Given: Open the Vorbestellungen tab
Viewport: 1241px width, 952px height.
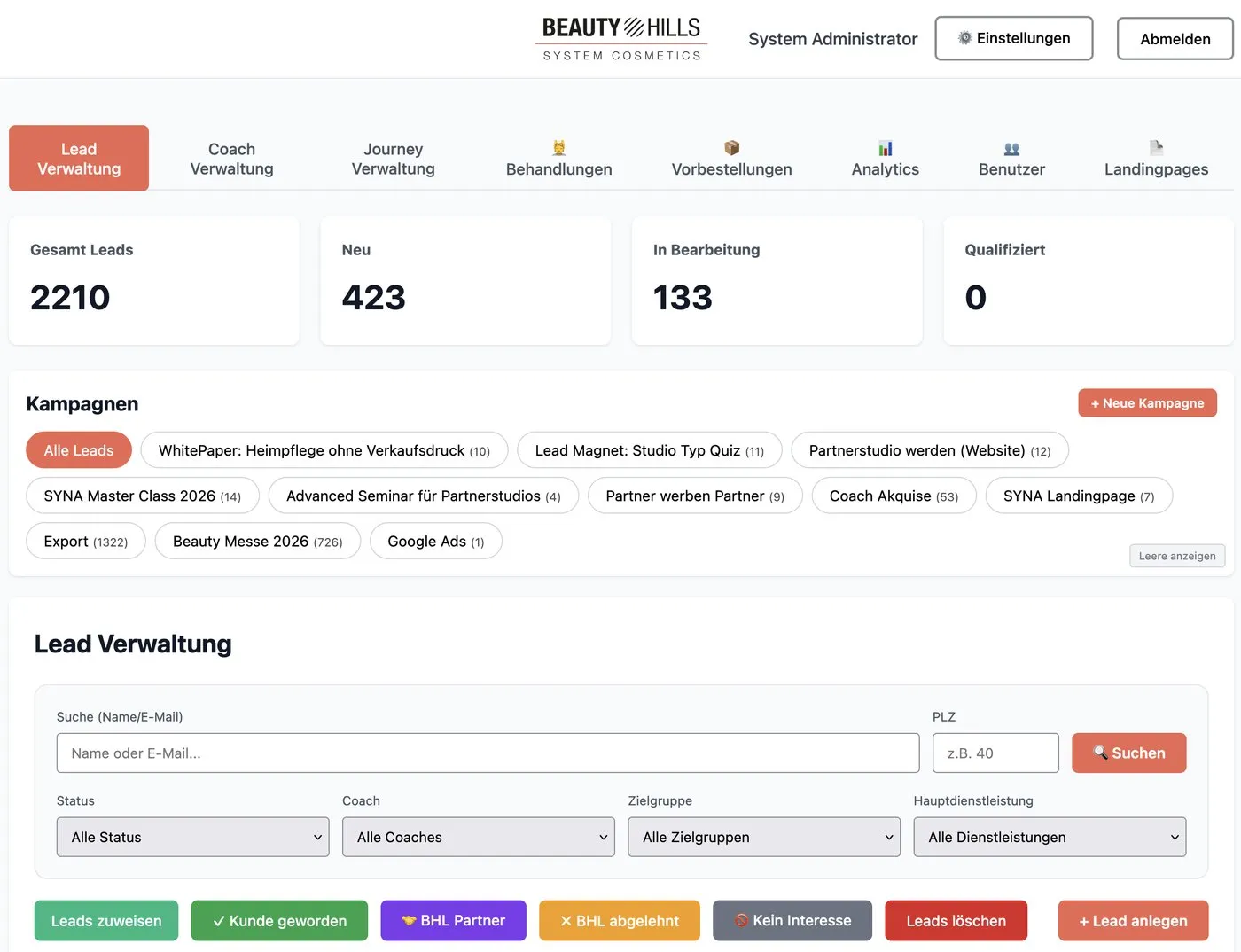Looking at the screenshot, I should click(731, 159).
